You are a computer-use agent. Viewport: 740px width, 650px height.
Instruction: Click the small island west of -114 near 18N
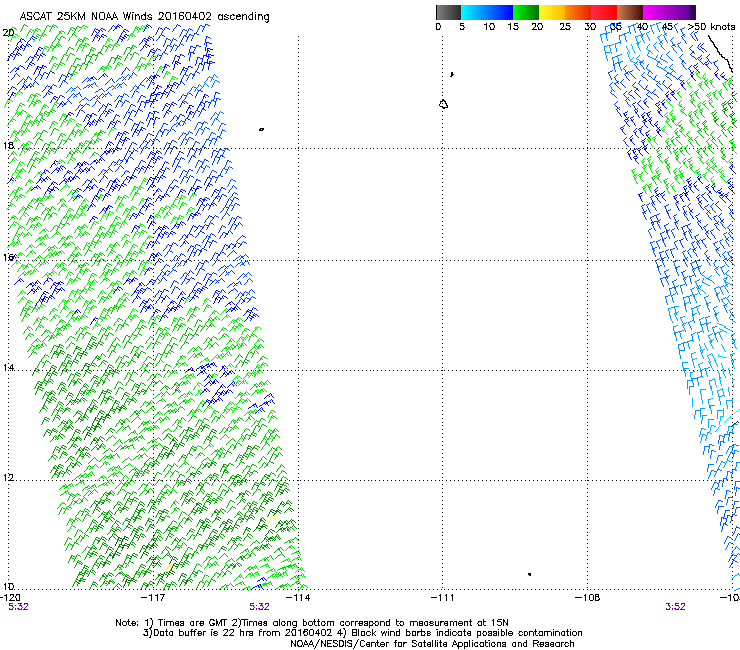click(261, 129)
